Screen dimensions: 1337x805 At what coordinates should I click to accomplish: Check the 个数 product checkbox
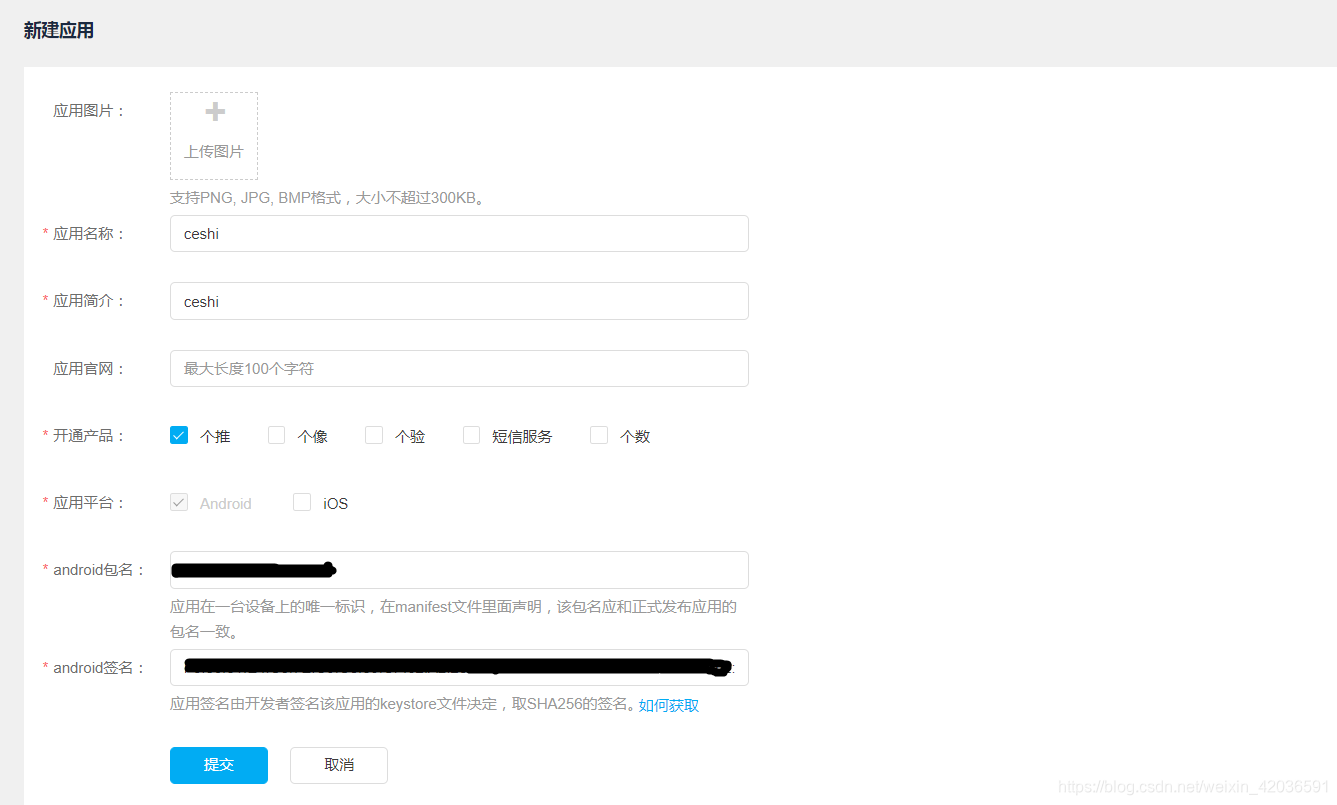coord(599,435)
